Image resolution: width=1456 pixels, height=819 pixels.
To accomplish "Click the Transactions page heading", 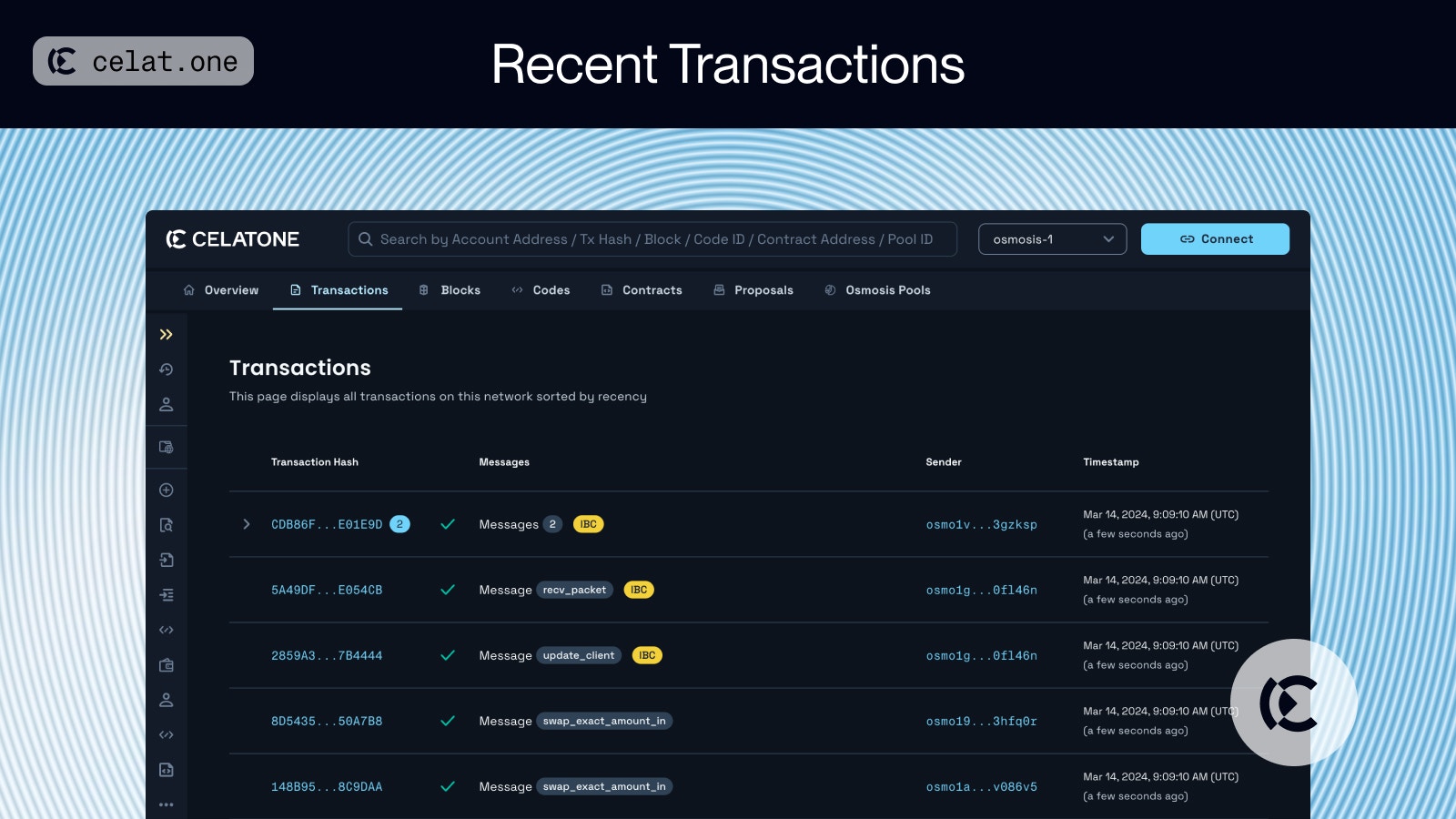I will [x=300, y=368].
